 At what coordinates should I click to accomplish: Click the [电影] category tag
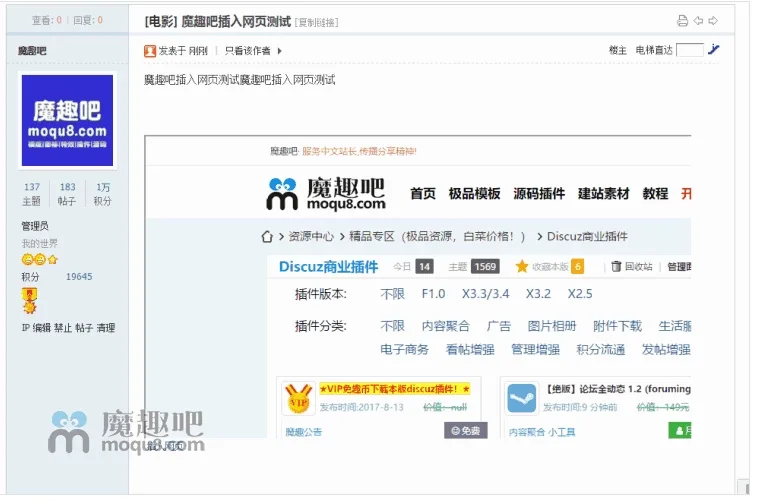pyautogui.click(x=161, y=21)
